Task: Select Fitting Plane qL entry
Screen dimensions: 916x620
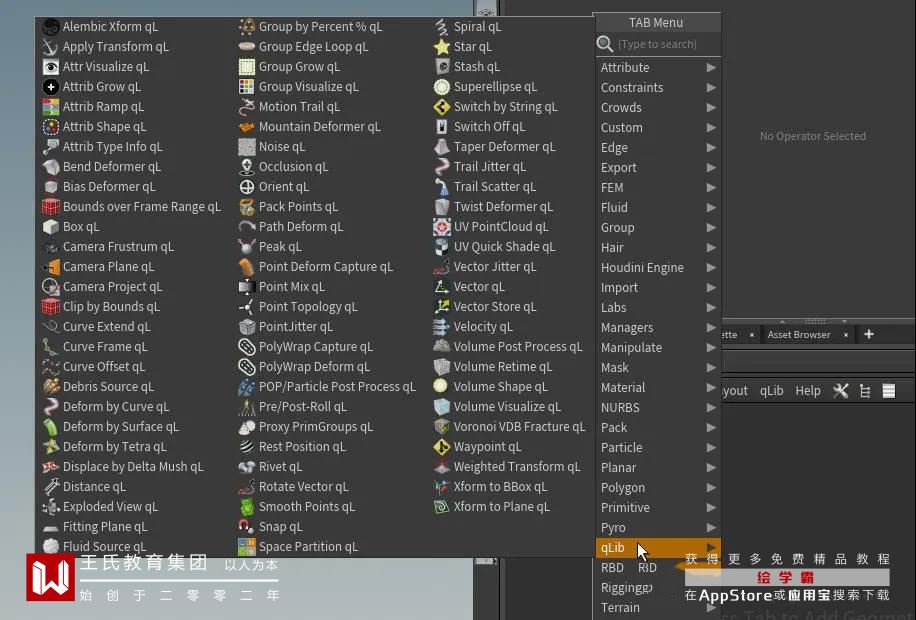Action: pyautogui.click(x=105, y=527)
